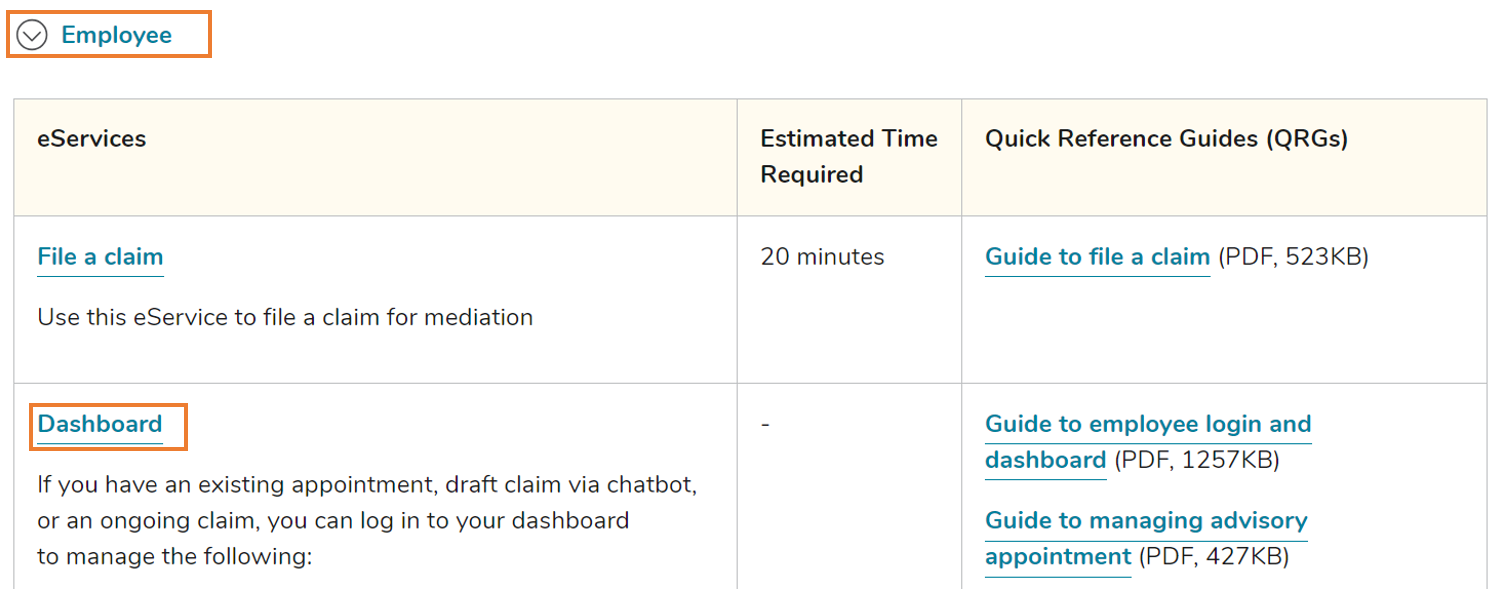Click the line about logging in to your dashboard
Image resolution: width=1499 pixels, height=615 pixels.
[x=333, y=521]
